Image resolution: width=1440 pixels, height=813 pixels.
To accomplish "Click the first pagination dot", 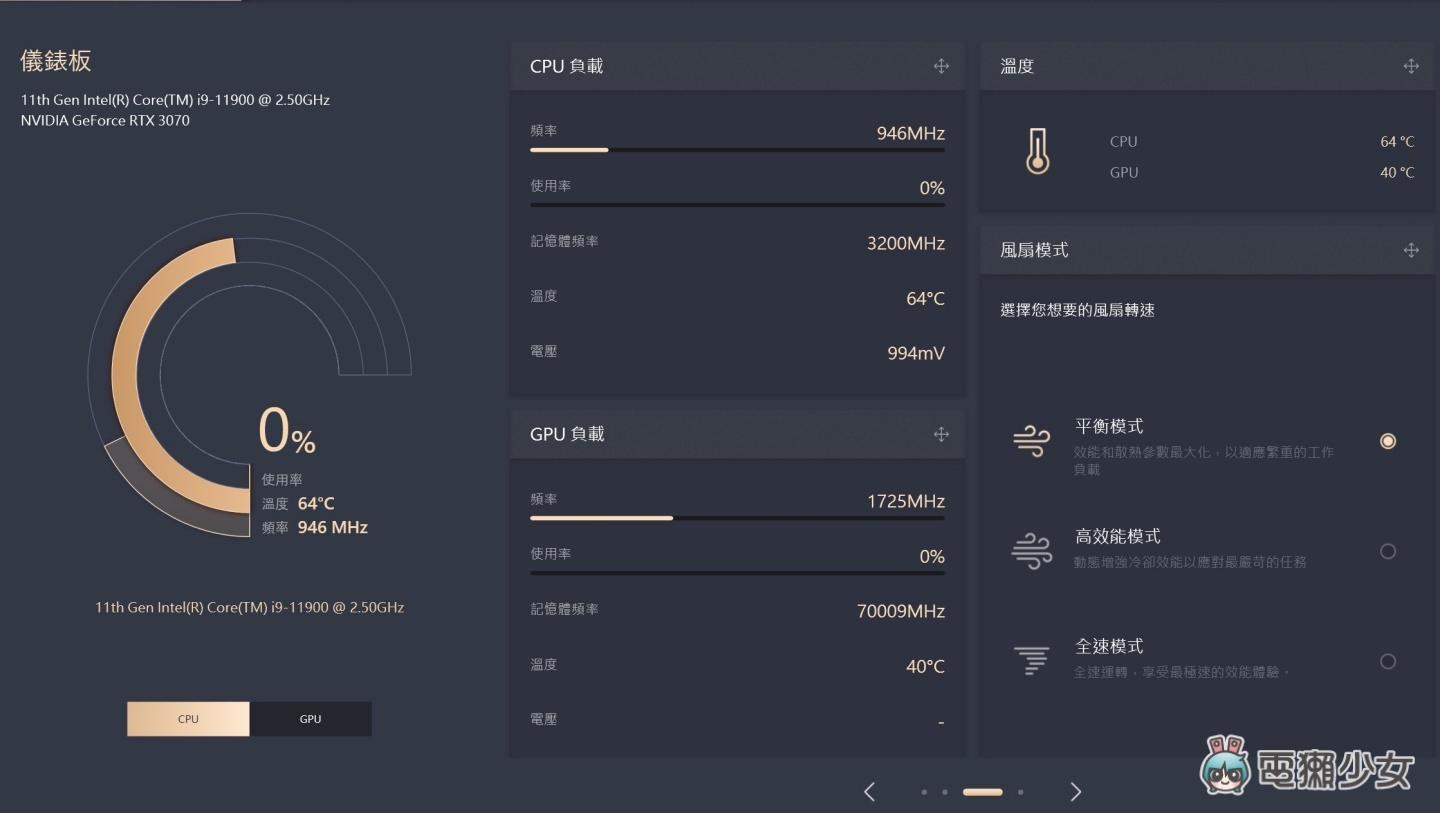I will pos(924,791).
